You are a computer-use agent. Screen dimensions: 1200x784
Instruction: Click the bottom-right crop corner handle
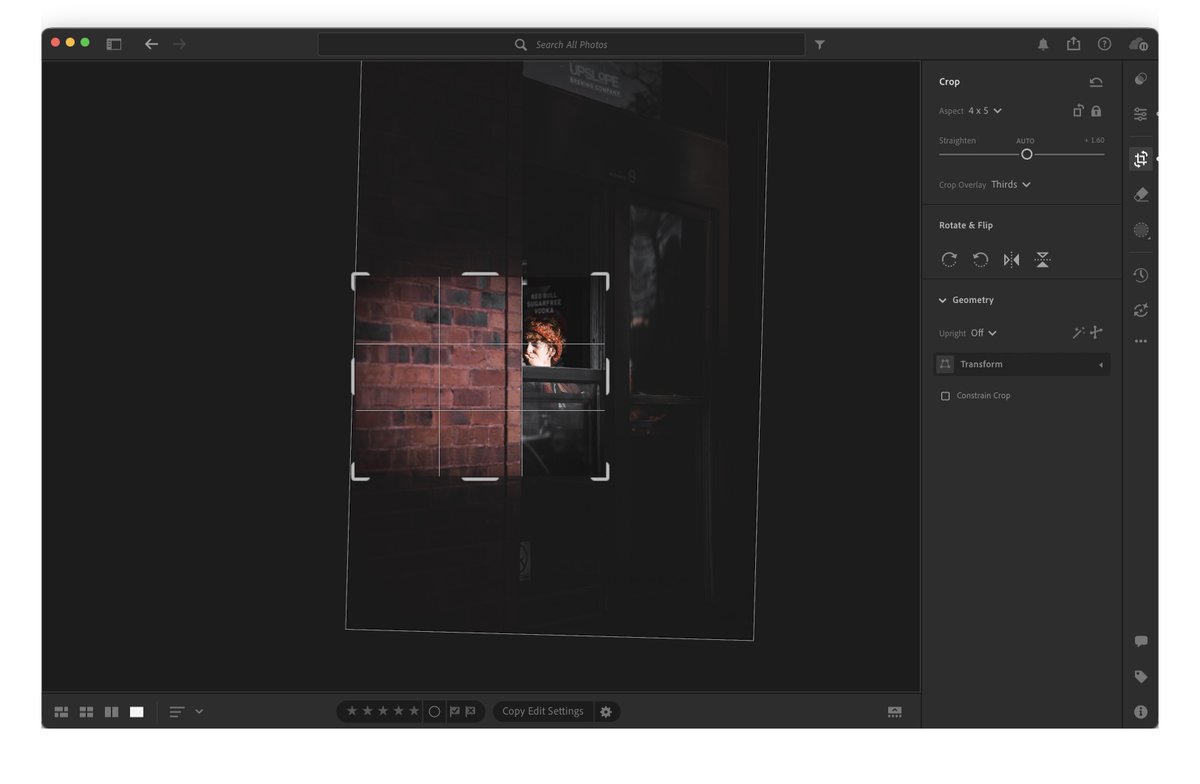(602, 474)
